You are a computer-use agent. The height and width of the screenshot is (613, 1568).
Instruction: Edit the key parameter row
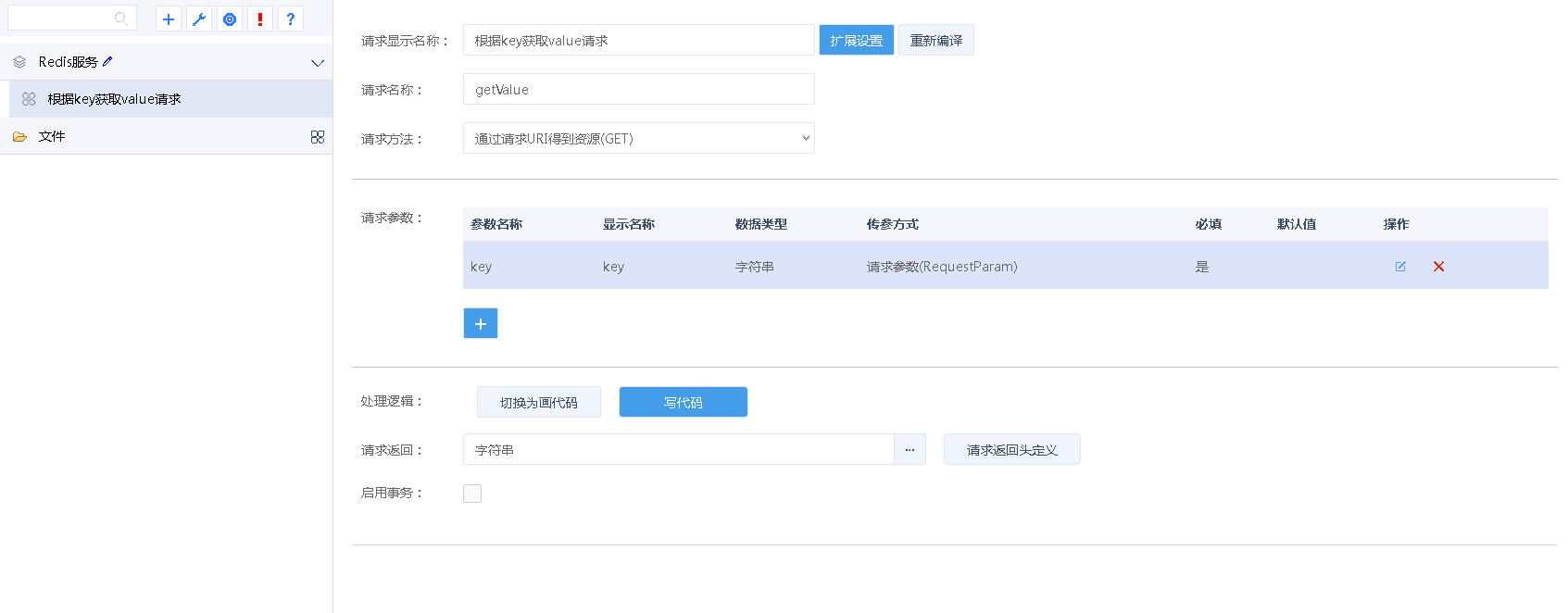tap(1400, 267)
